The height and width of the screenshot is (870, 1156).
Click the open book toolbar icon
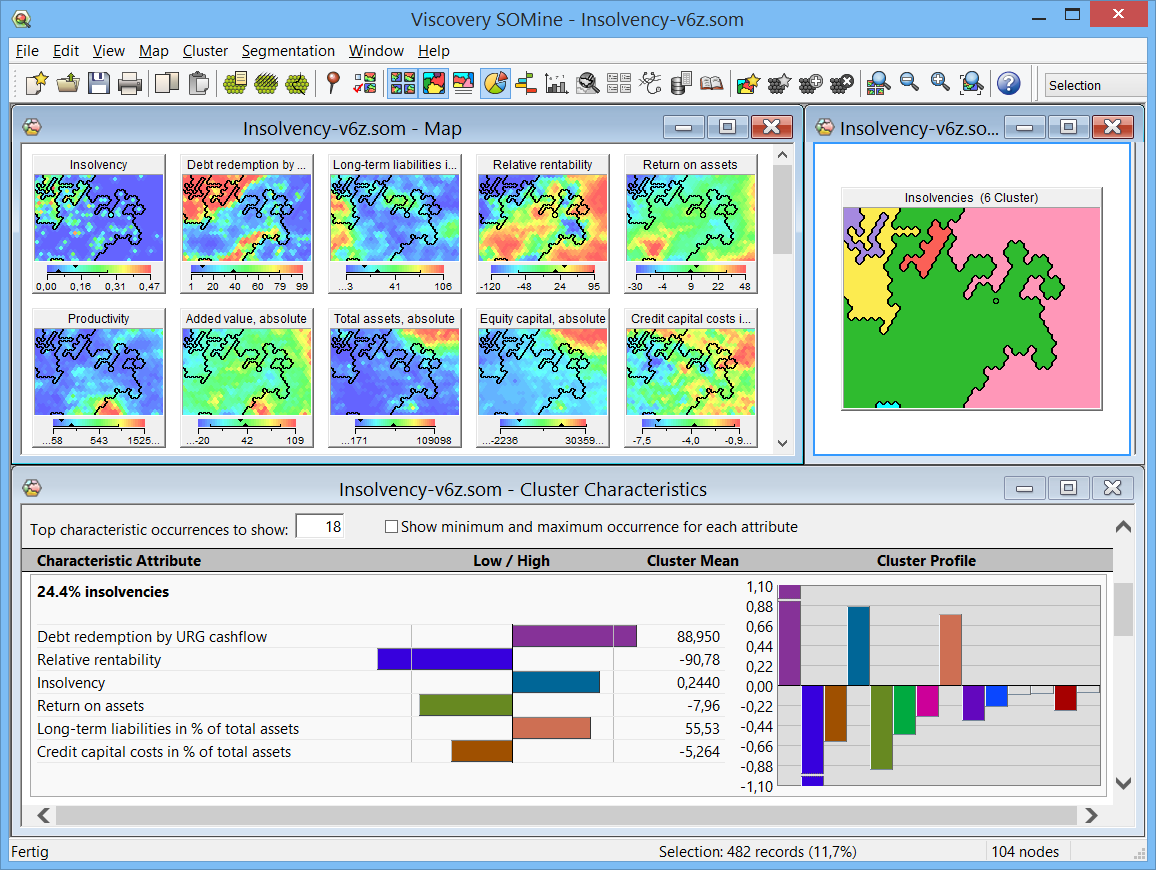click(711, 84)
